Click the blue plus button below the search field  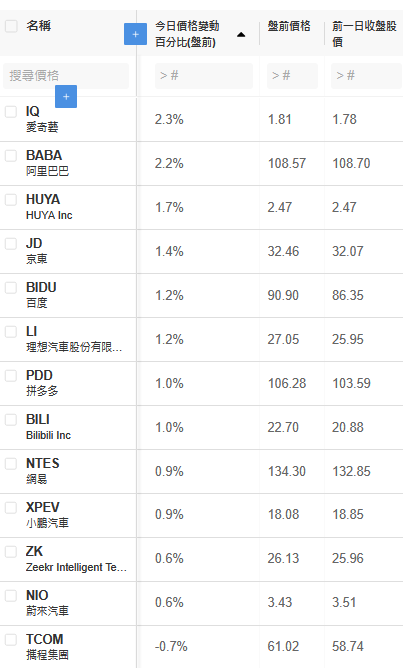pyautogui.click(x=66, y=96)
